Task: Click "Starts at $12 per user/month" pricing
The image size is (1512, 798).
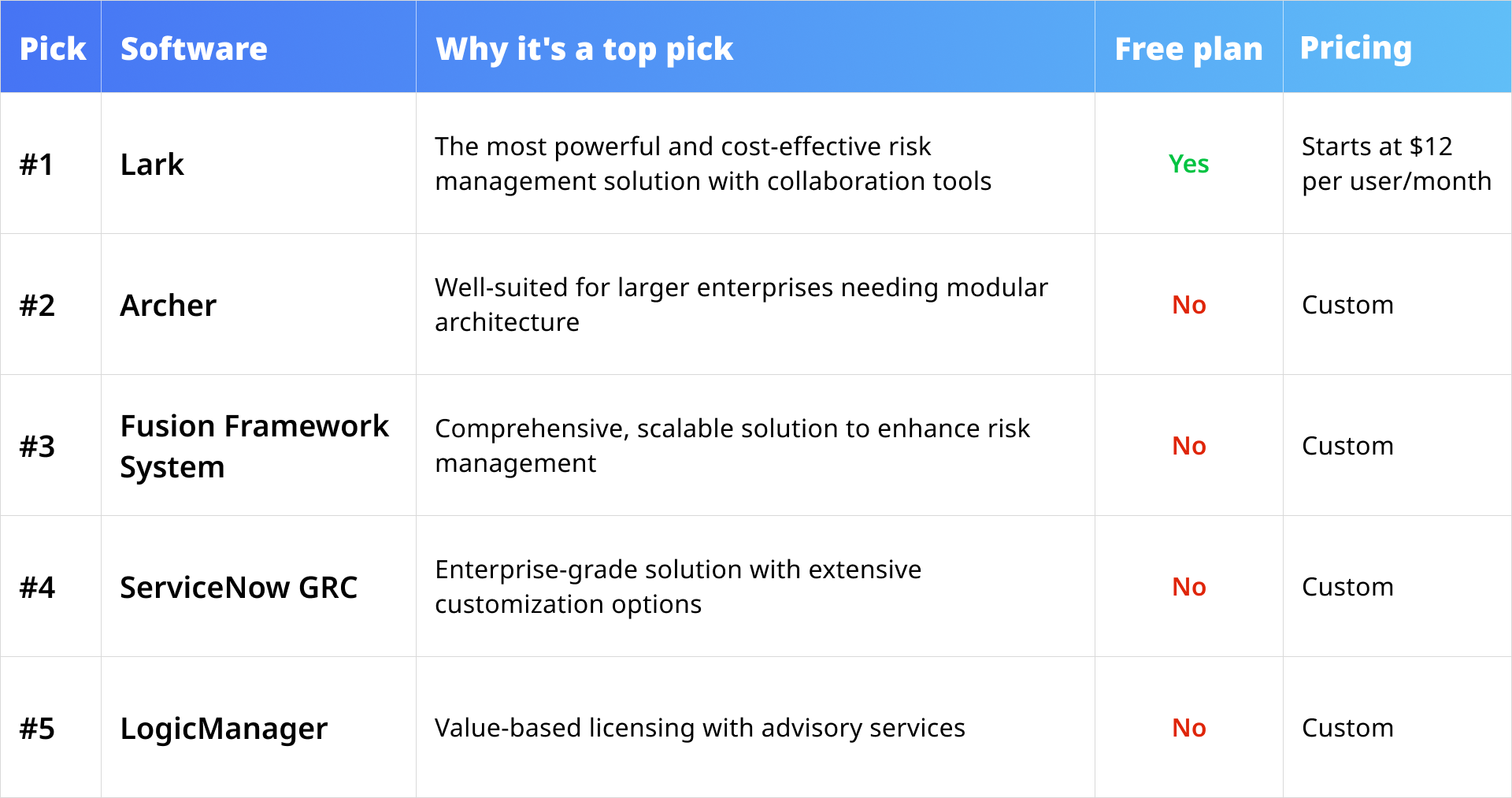Action: [x=1395, y=164]
